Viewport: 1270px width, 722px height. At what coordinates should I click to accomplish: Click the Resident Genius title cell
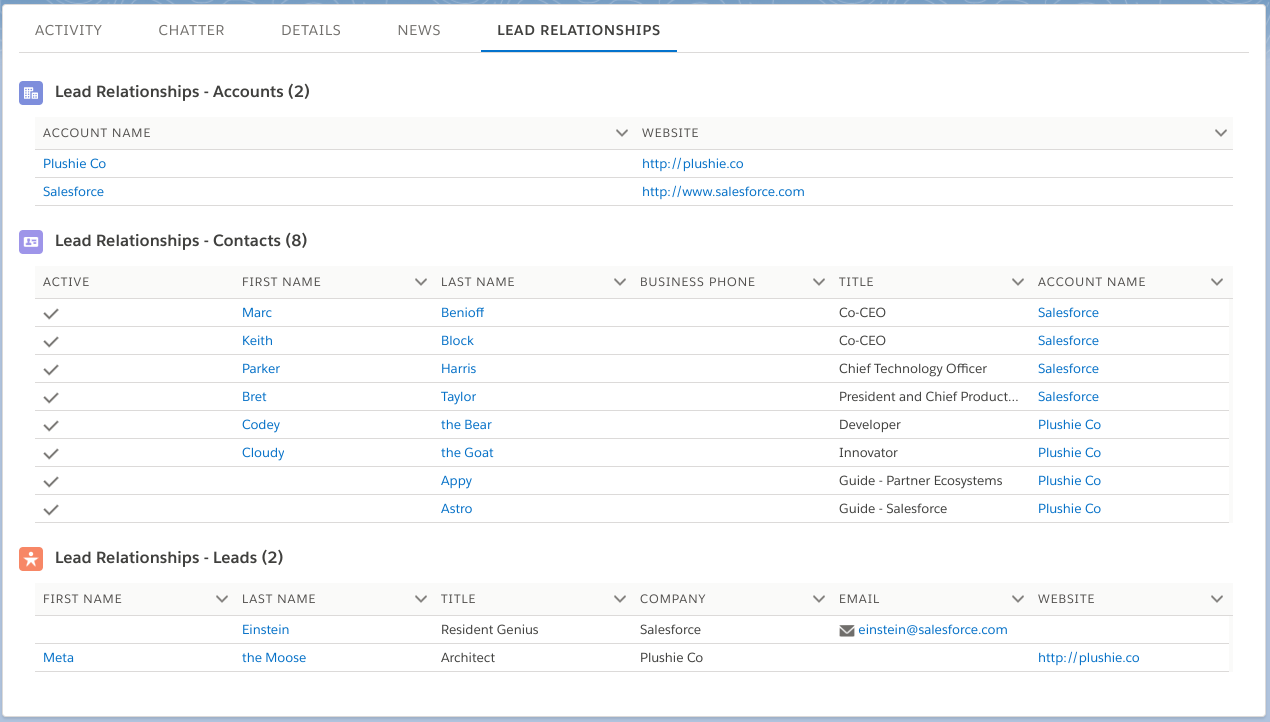point(489,630)
